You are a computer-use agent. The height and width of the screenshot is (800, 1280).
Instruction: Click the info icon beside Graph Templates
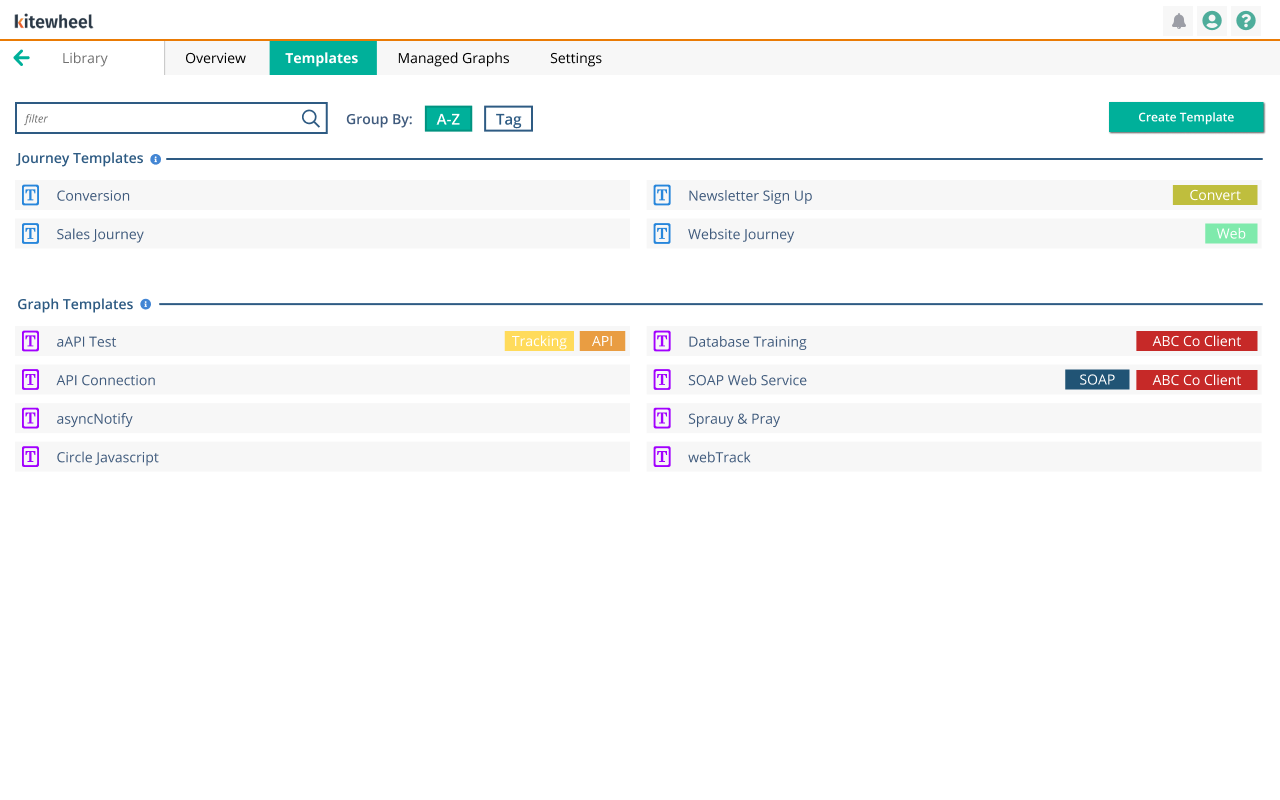146,304
